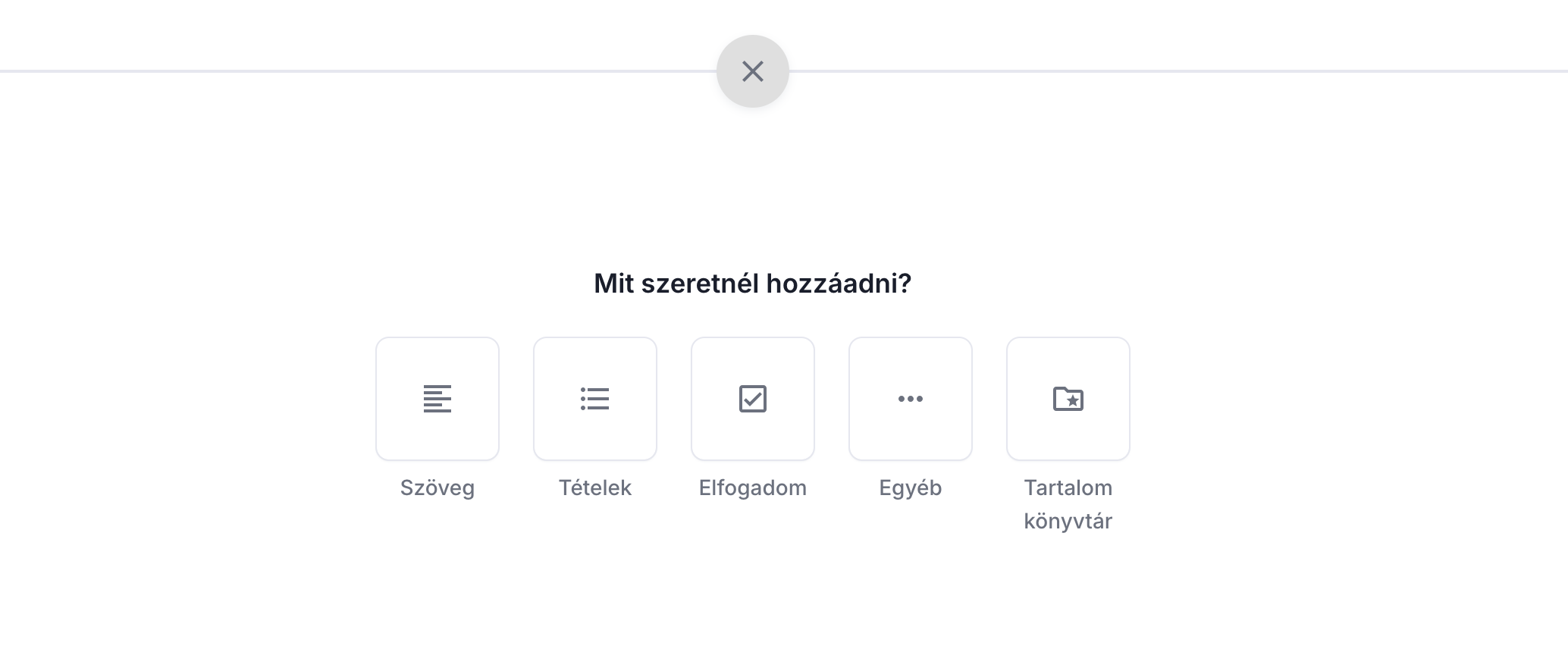Pick the Elfogadom tile's top edge area
1568x649 pixels.
(x=753, y=347)
